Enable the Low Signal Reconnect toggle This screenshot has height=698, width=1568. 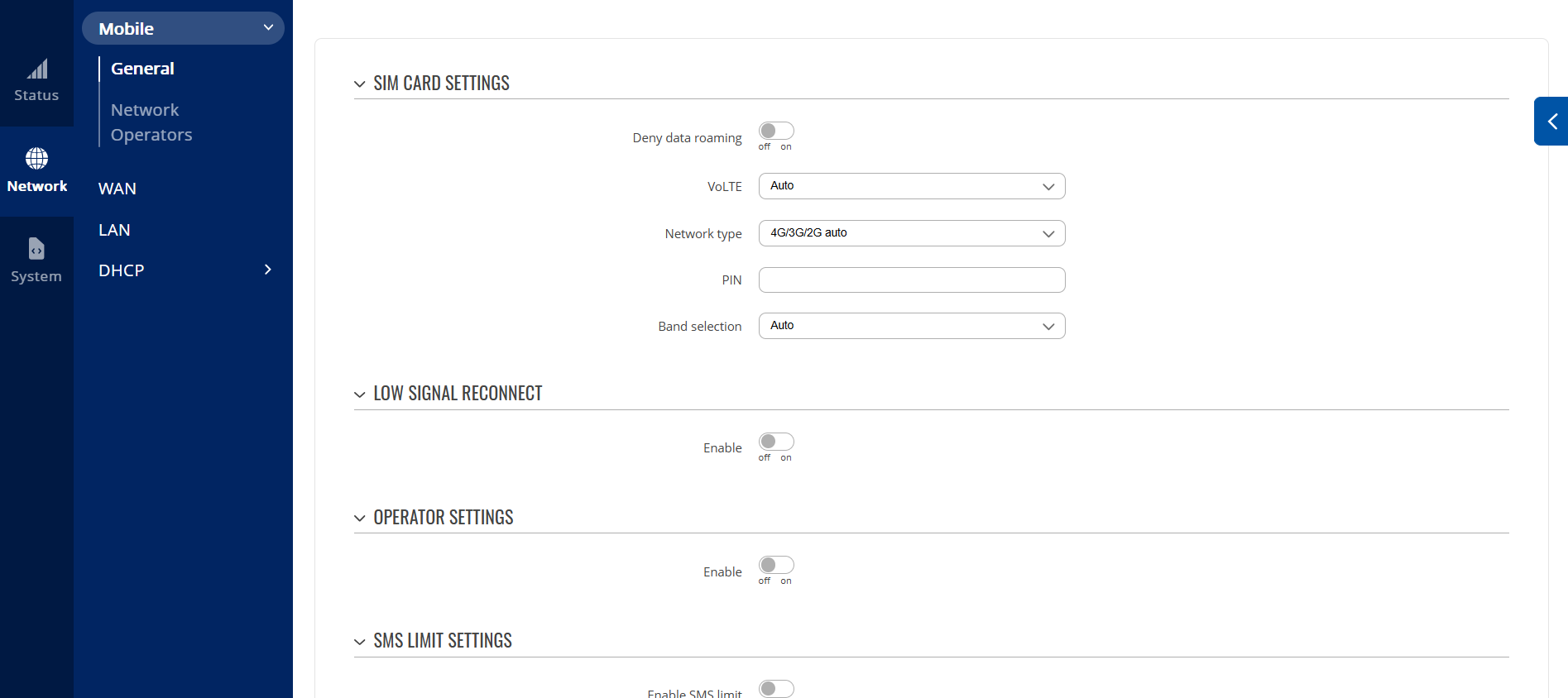776,442
